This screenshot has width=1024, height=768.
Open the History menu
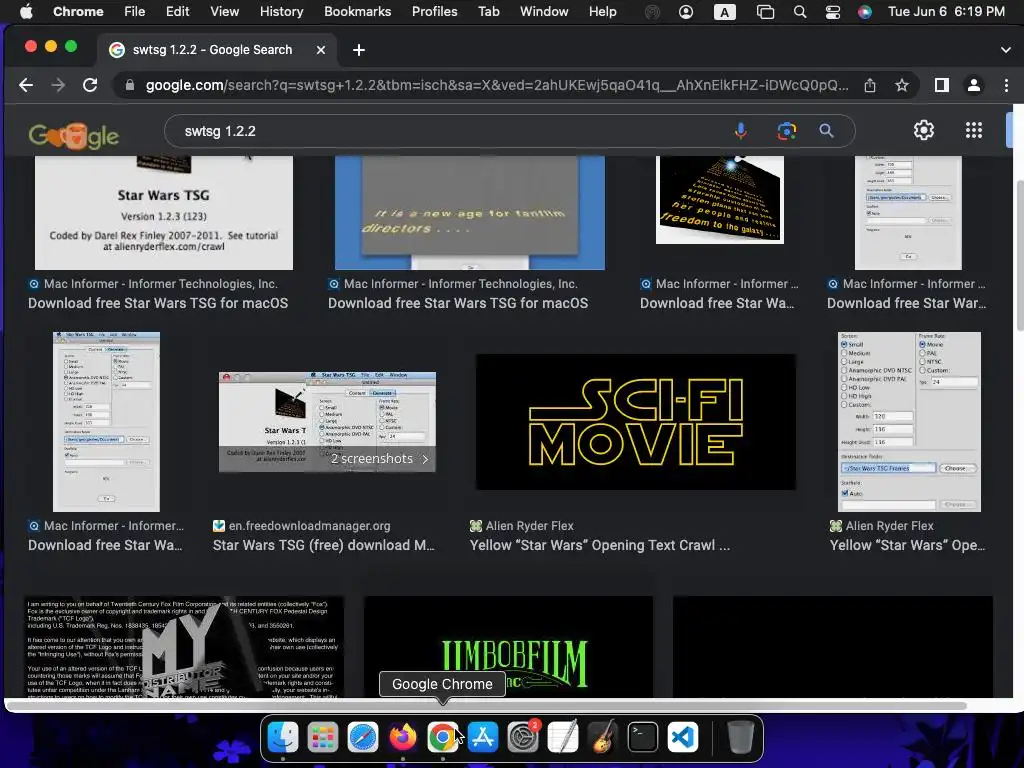(x=281, y=11)
